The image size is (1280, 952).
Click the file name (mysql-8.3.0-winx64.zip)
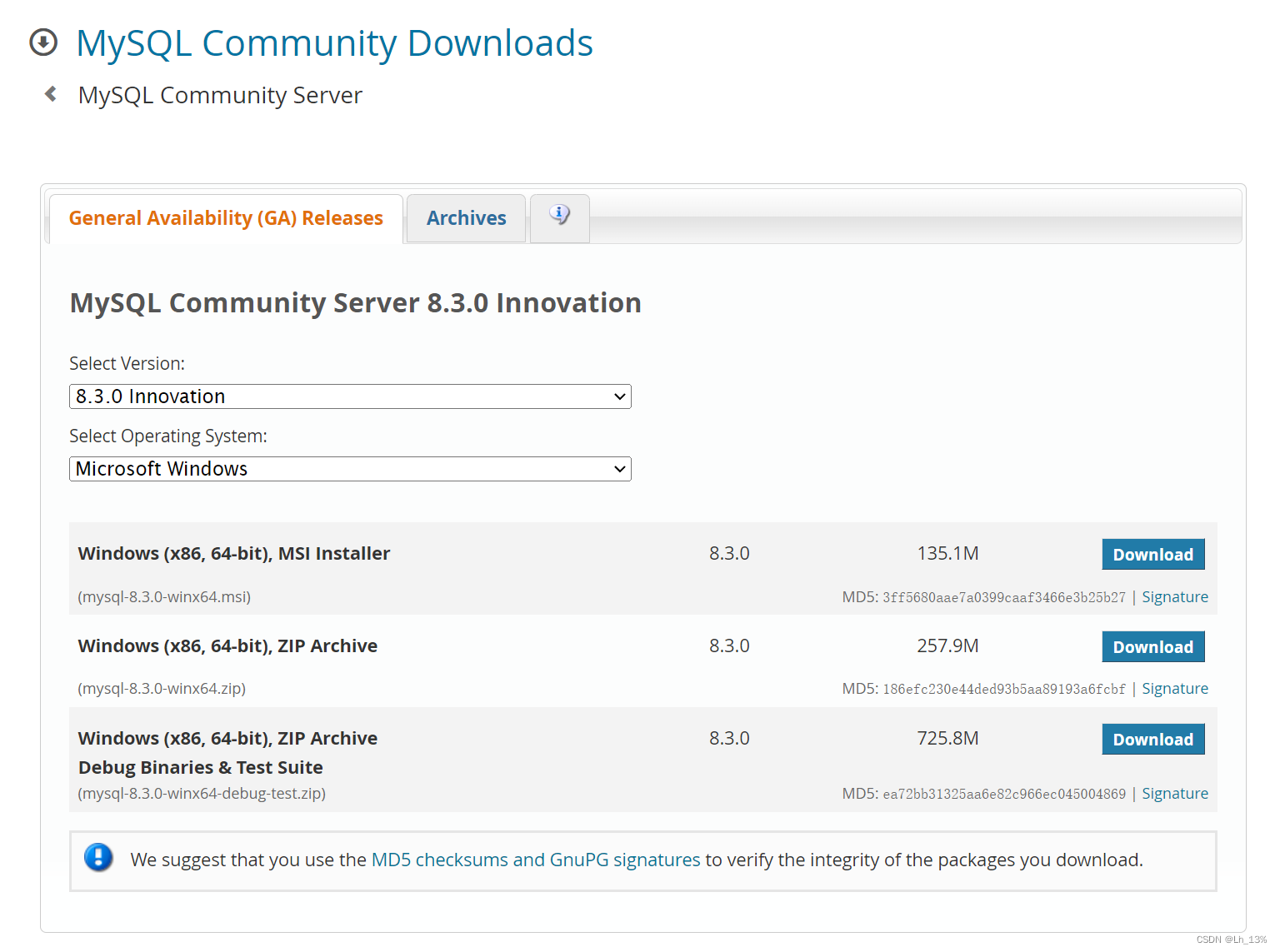pos(162,688)
